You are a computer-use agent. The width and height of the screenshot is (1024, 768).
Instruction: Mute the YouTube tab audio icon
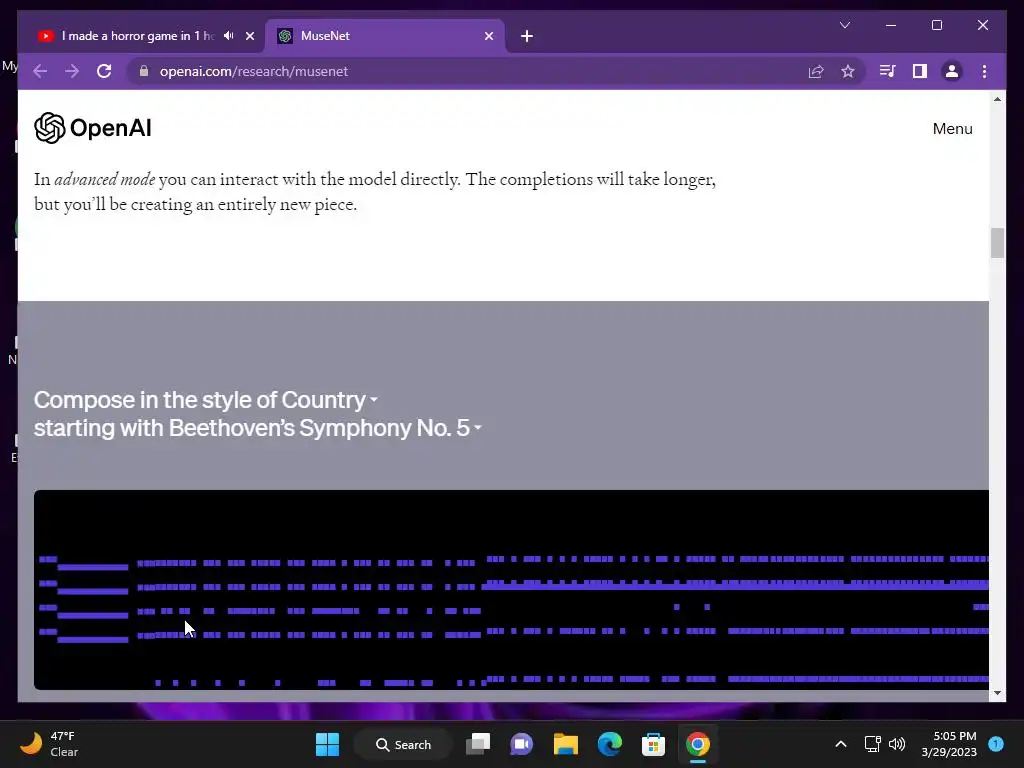coord(229,36)
